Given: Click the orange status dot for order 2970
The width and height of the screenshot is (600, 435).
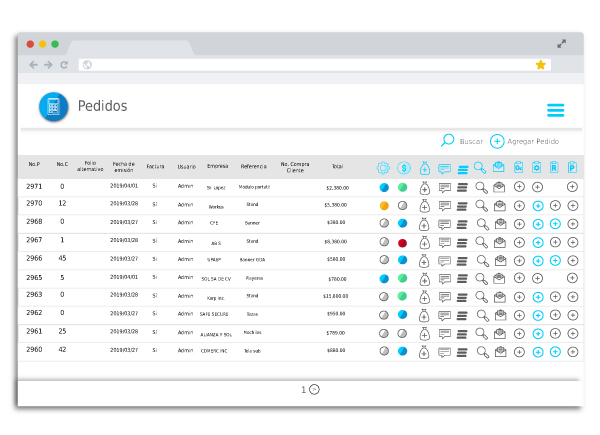Looking at the screenshot, I should click(x=384, y=206).
